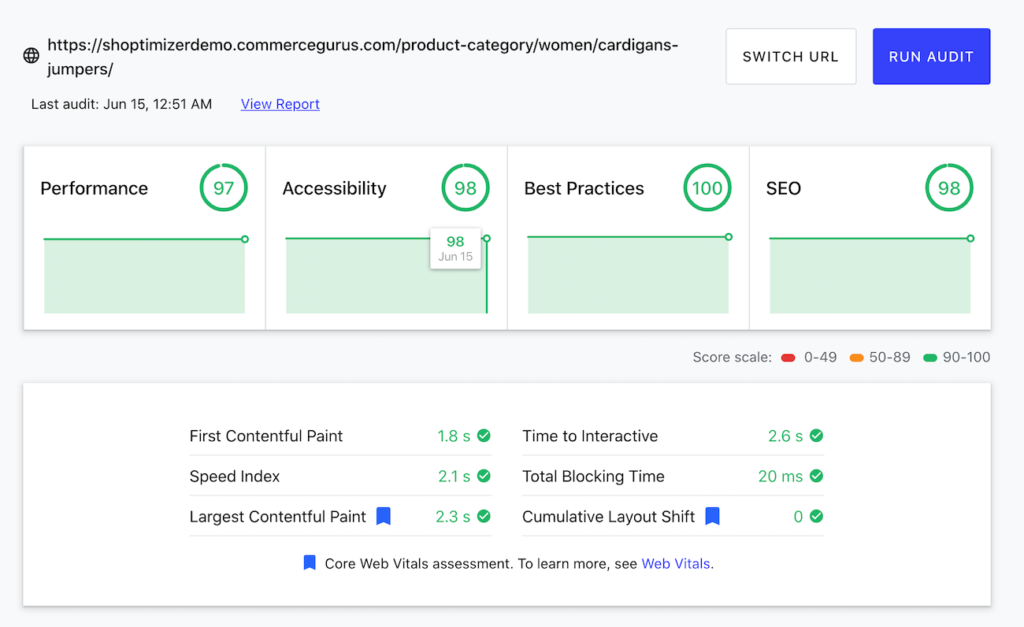This screenshot has width=1024, height=627.
Task: Click the red 0-49 score scale indicator
Action: 789,357
